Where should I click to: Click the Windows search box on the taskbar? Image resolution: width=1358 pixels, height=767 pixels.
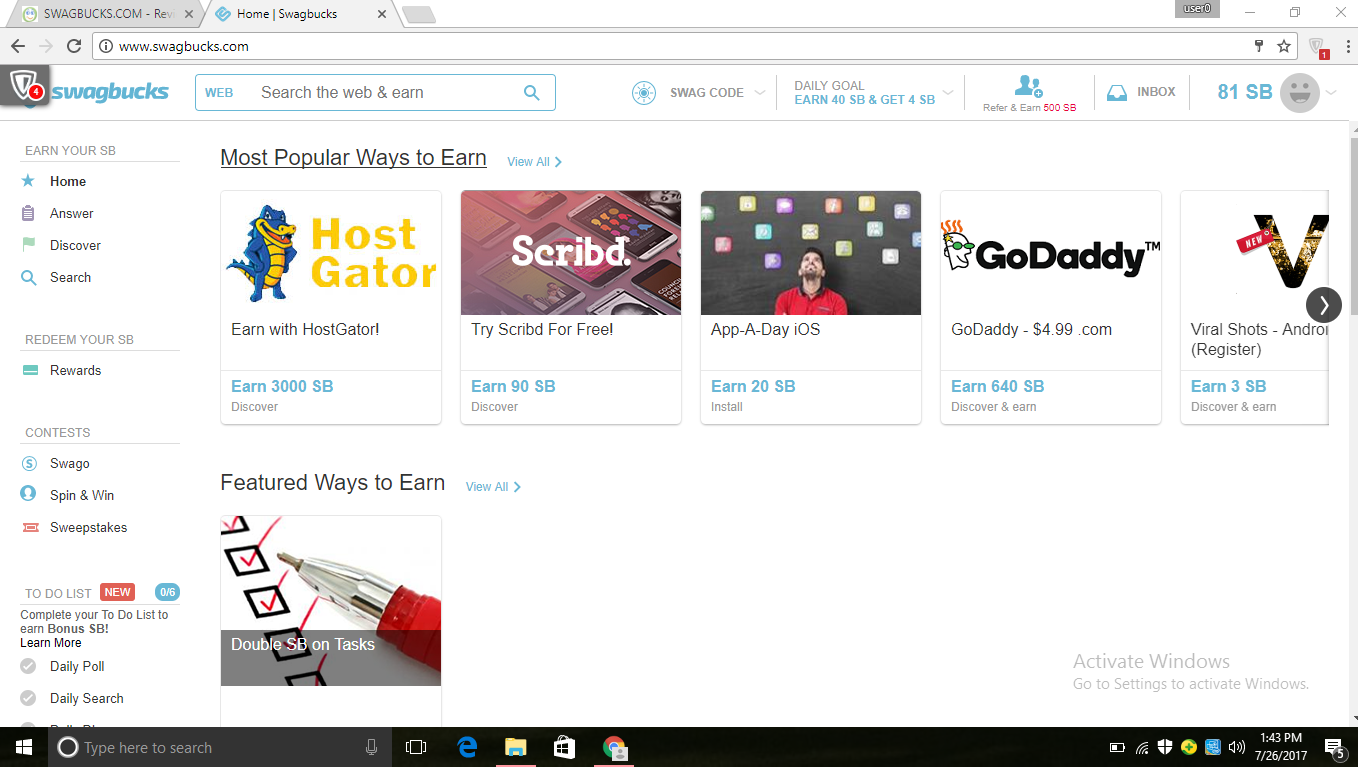(218, 747)
